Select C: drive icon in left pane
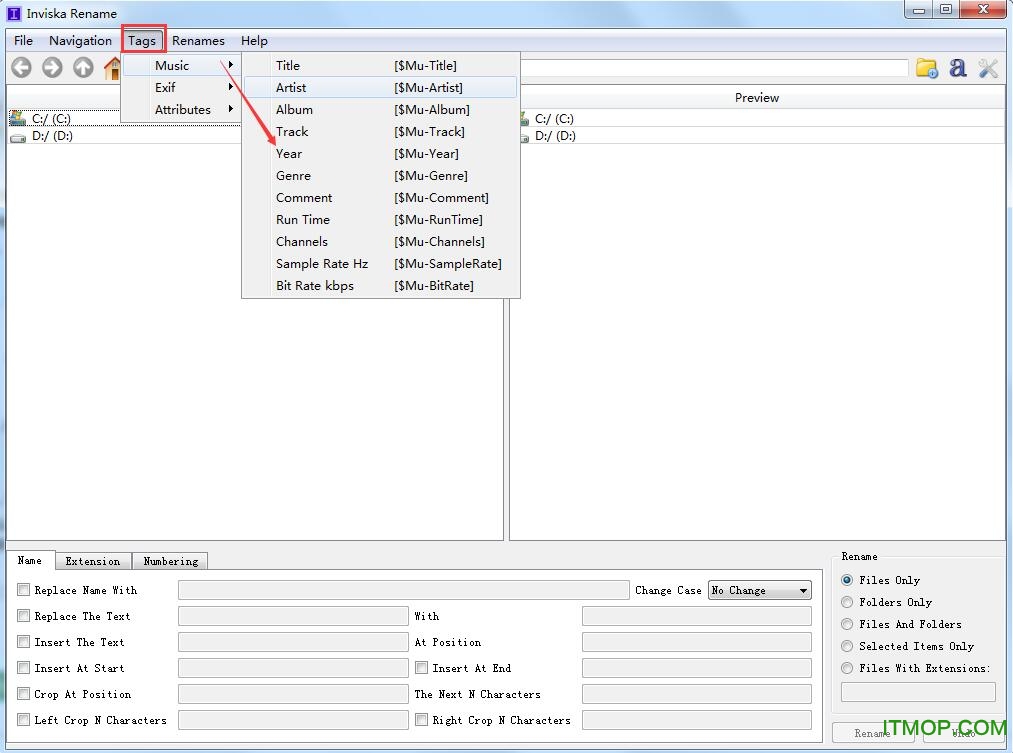Viewport: 1013px width, 753px height. pyautogui.click(x=17, y=118)
